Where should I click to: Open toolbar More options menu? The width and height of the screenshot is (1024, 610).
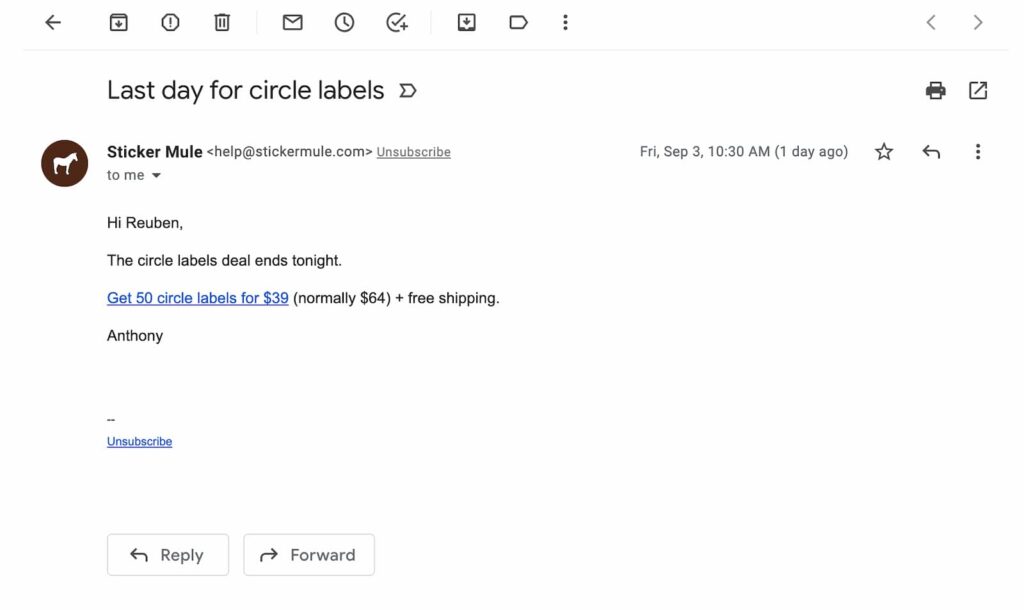(565, 22)
